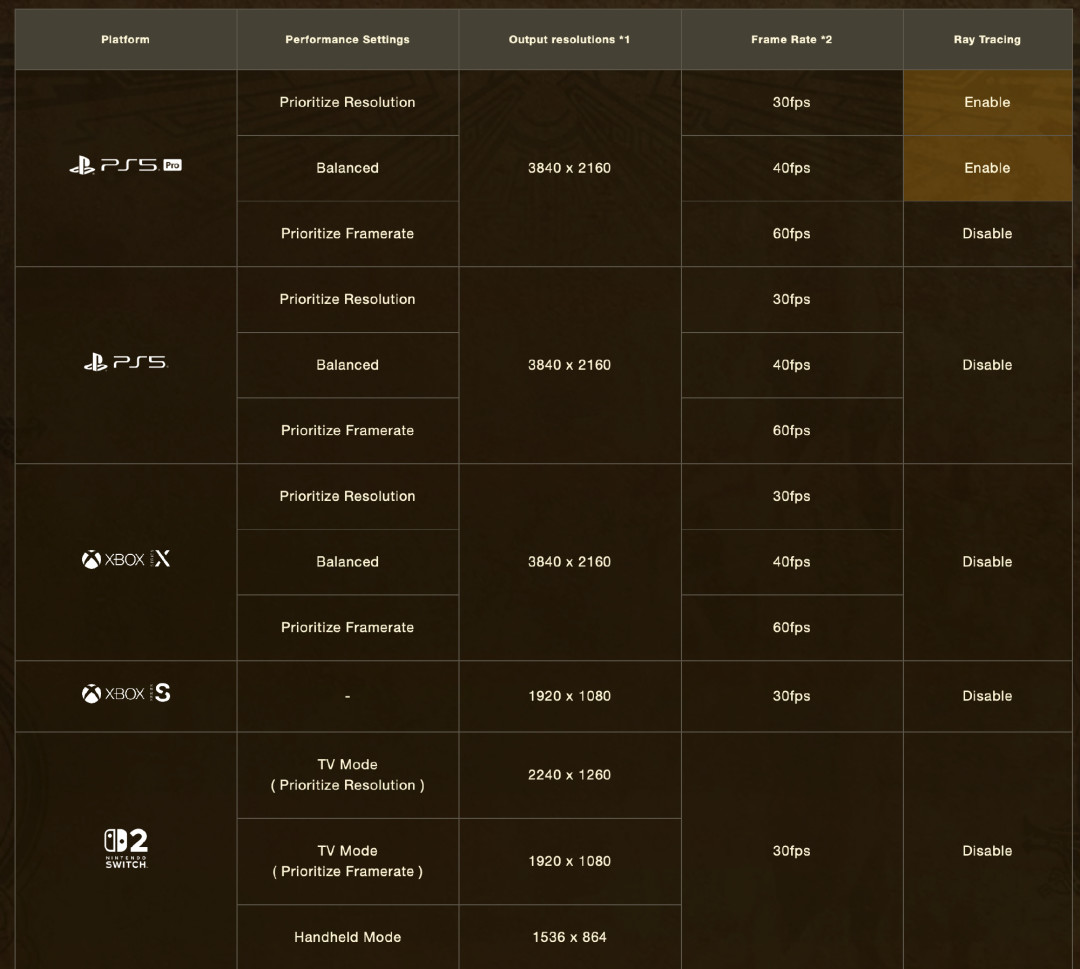Click Enable in Prioritize Resolution row
Screen dimensions: 1080x969
point(987,102)
